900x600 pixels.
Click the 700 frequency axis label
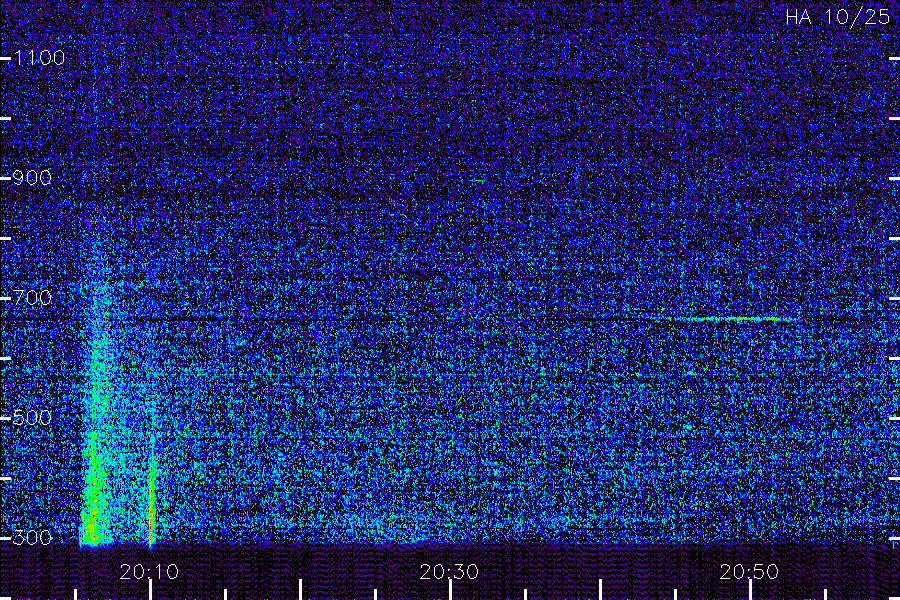tap(32, 297)
